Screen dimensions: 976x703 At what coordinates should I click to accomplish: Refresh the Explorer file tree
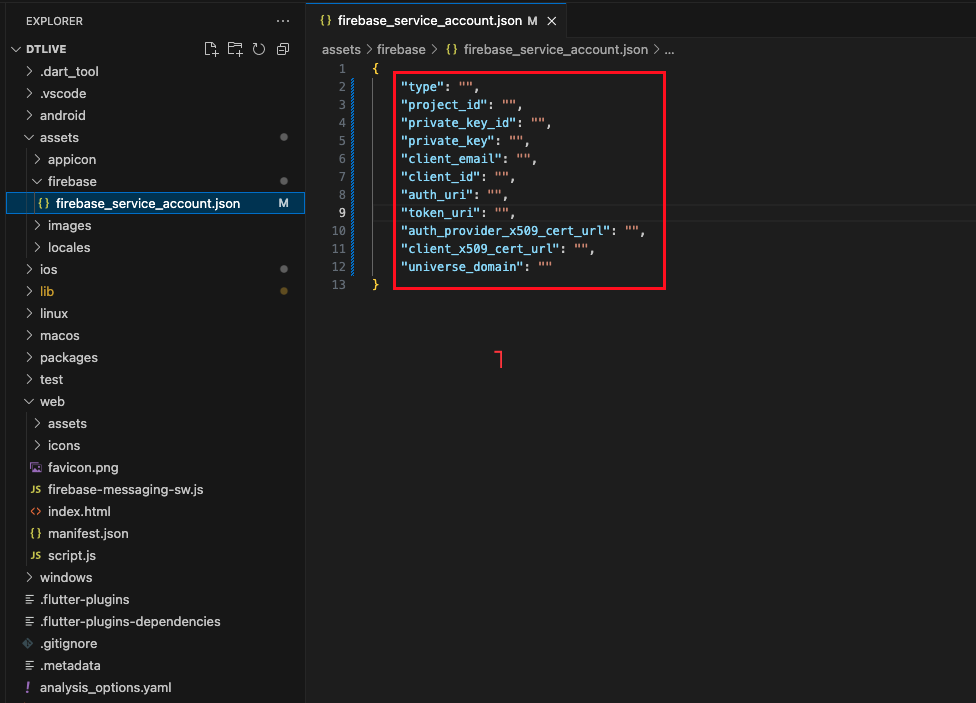259,49
